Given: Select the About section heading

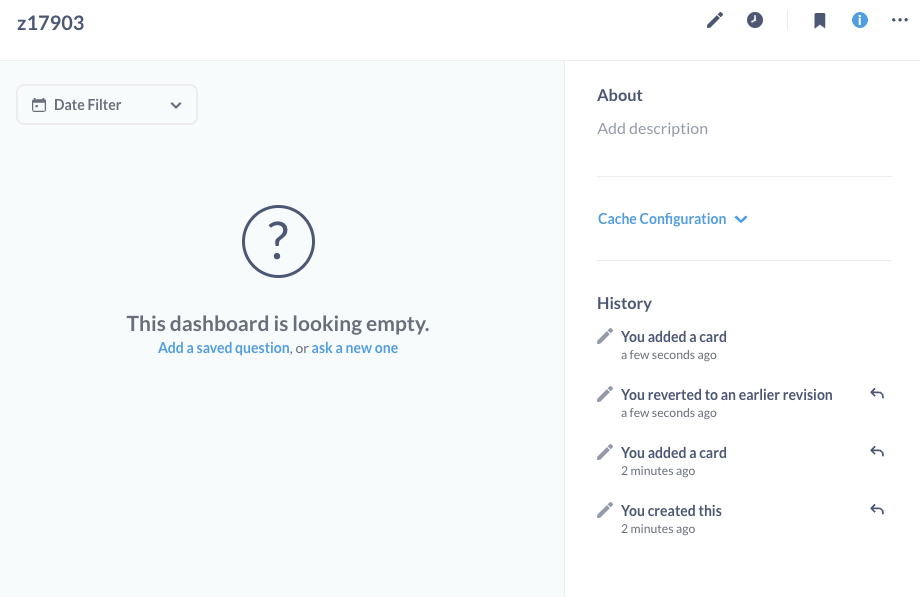Looking at the screenshot, I should click(619, 95).
